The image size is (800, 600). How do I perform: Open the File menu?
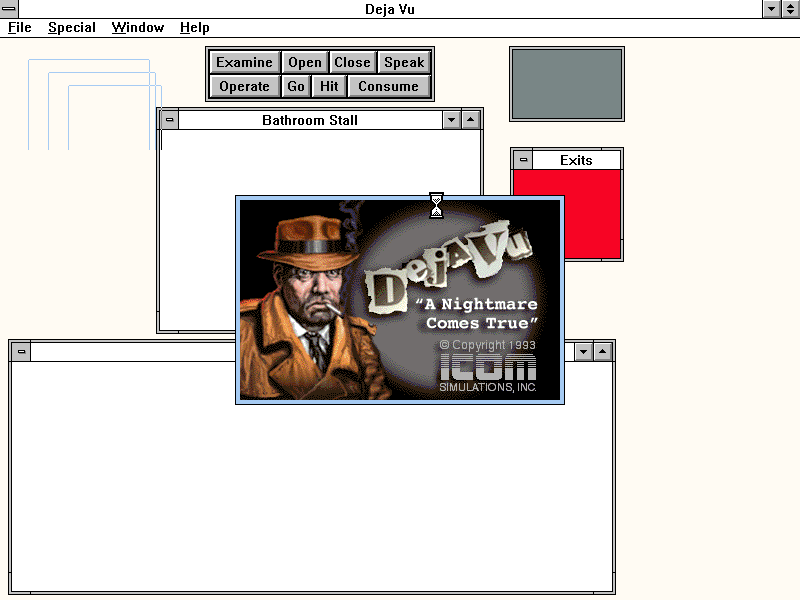[20, 28]
